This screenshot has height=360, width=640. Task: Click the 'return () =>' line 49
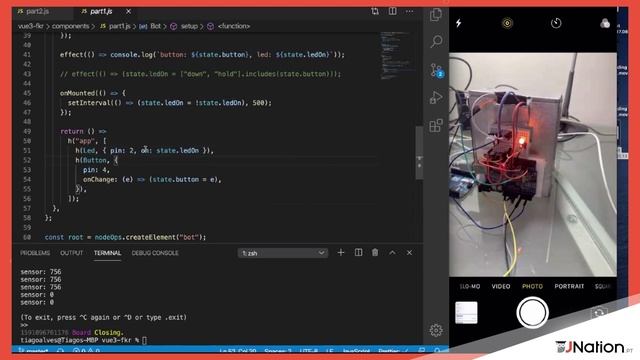(x=83, y=131)
